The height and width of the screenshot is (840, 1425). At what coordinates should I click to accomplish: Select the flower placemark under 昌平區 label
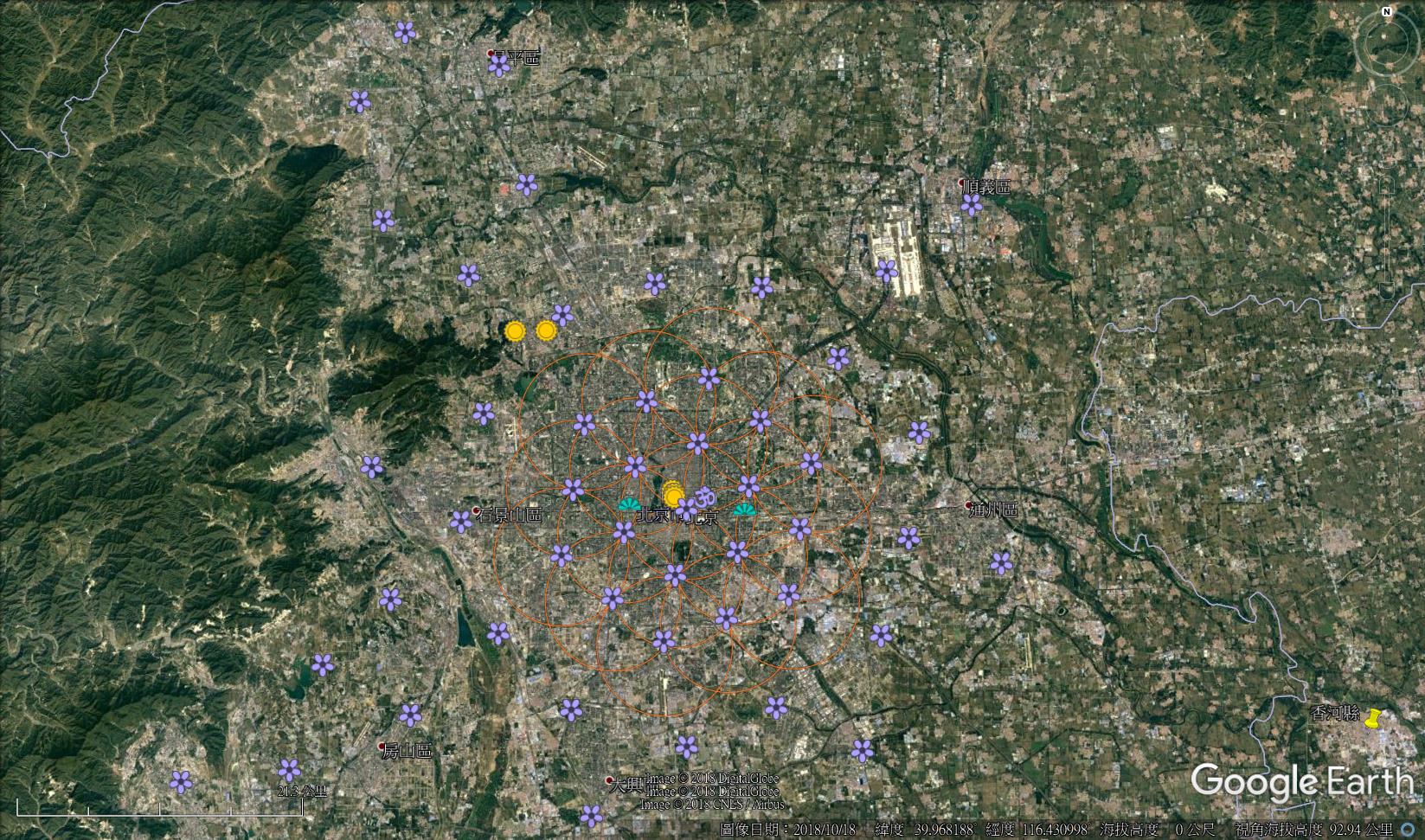[498, 66]
